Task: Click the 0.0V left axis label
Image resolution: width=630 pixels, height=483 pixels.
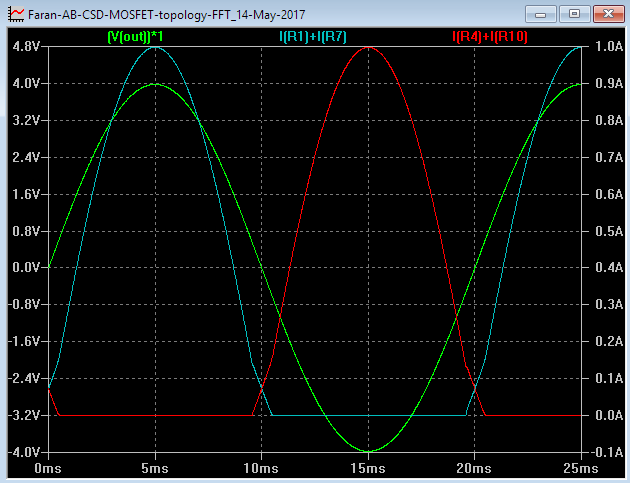Action: pos(26,268)
